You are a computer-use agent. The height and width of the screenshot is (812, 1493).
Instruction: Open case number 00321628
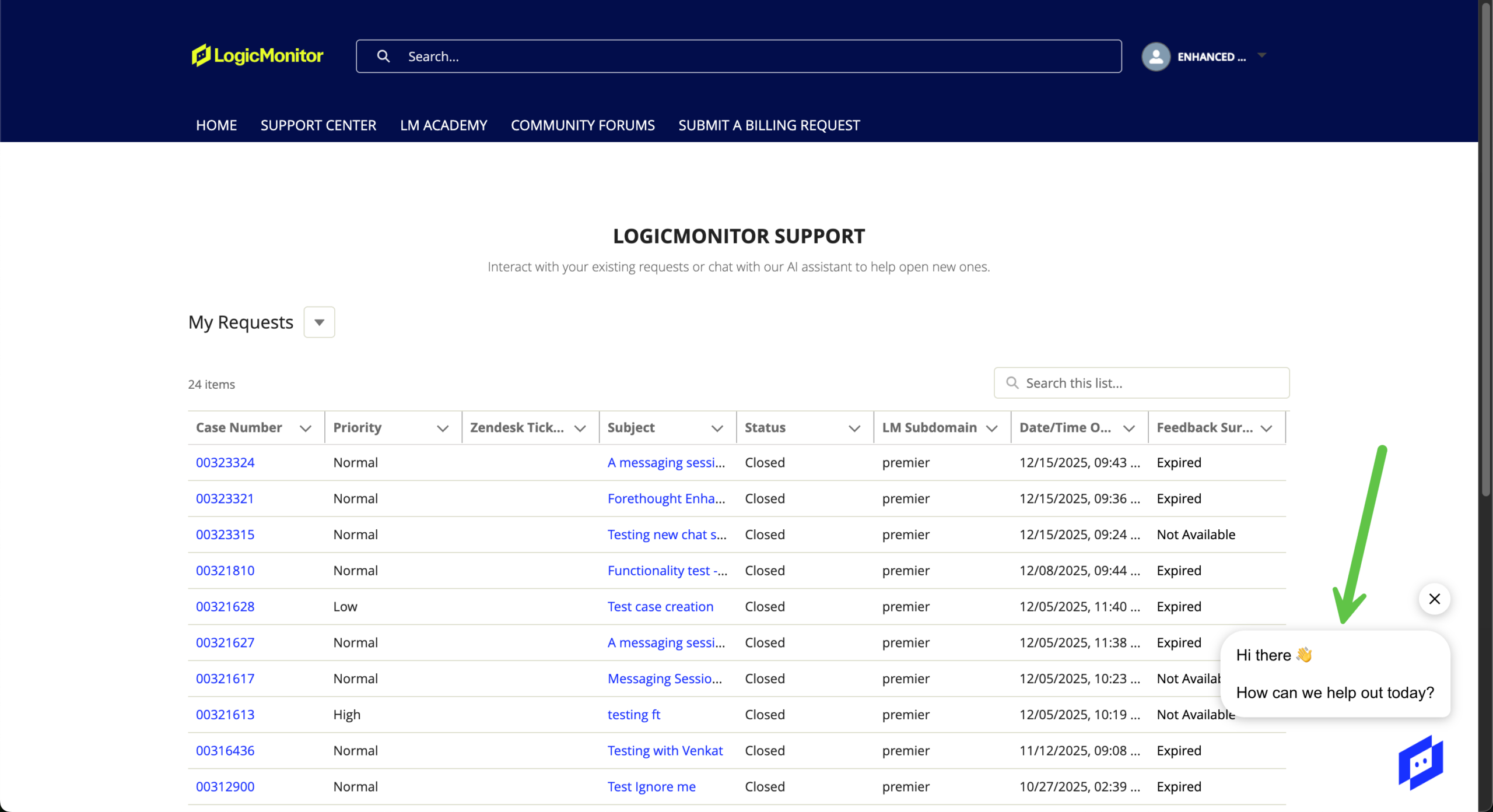pos(225,606)
